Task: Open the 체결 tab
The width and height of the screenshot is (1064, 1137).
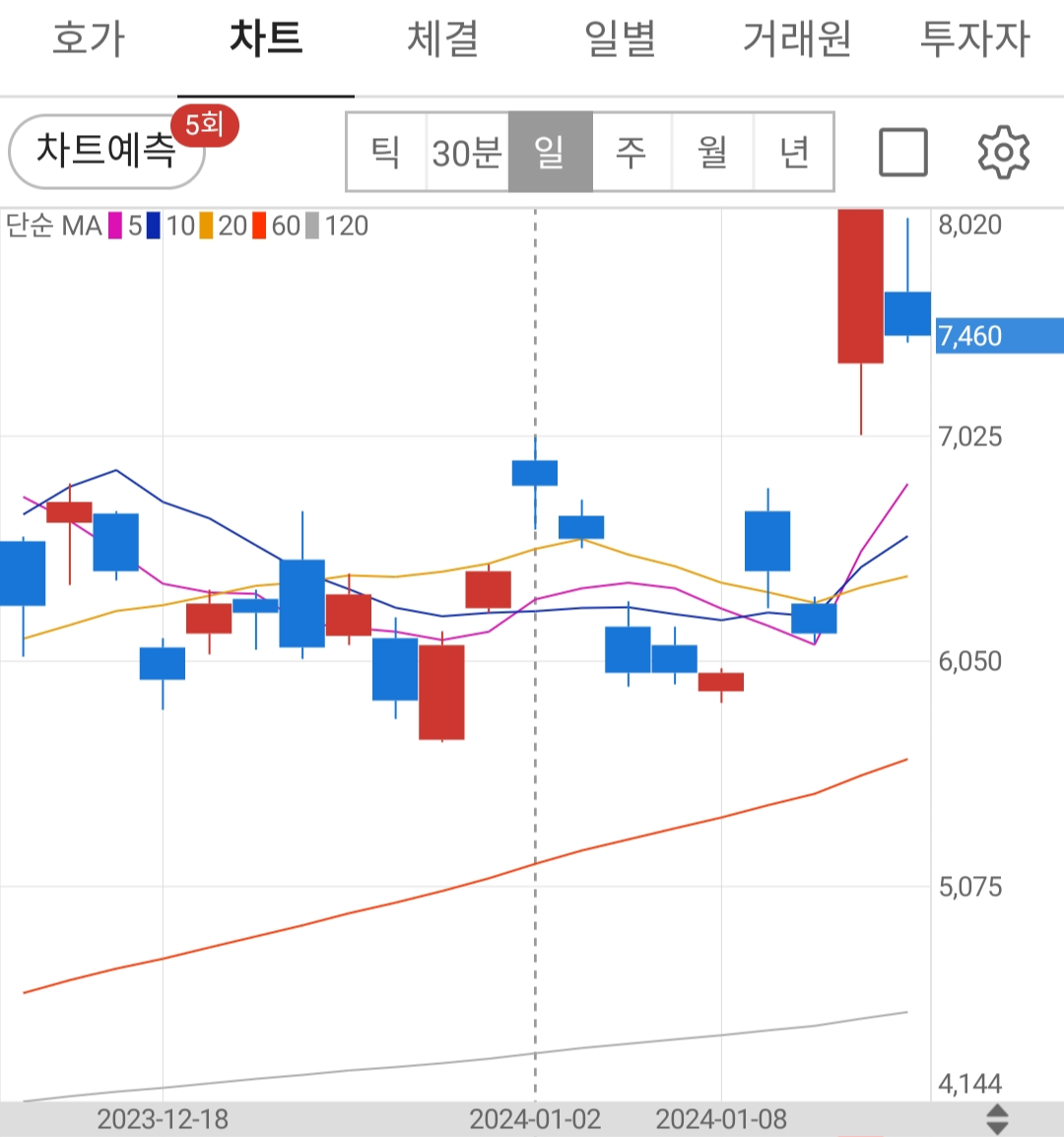Action: click(x=442, y=38)
